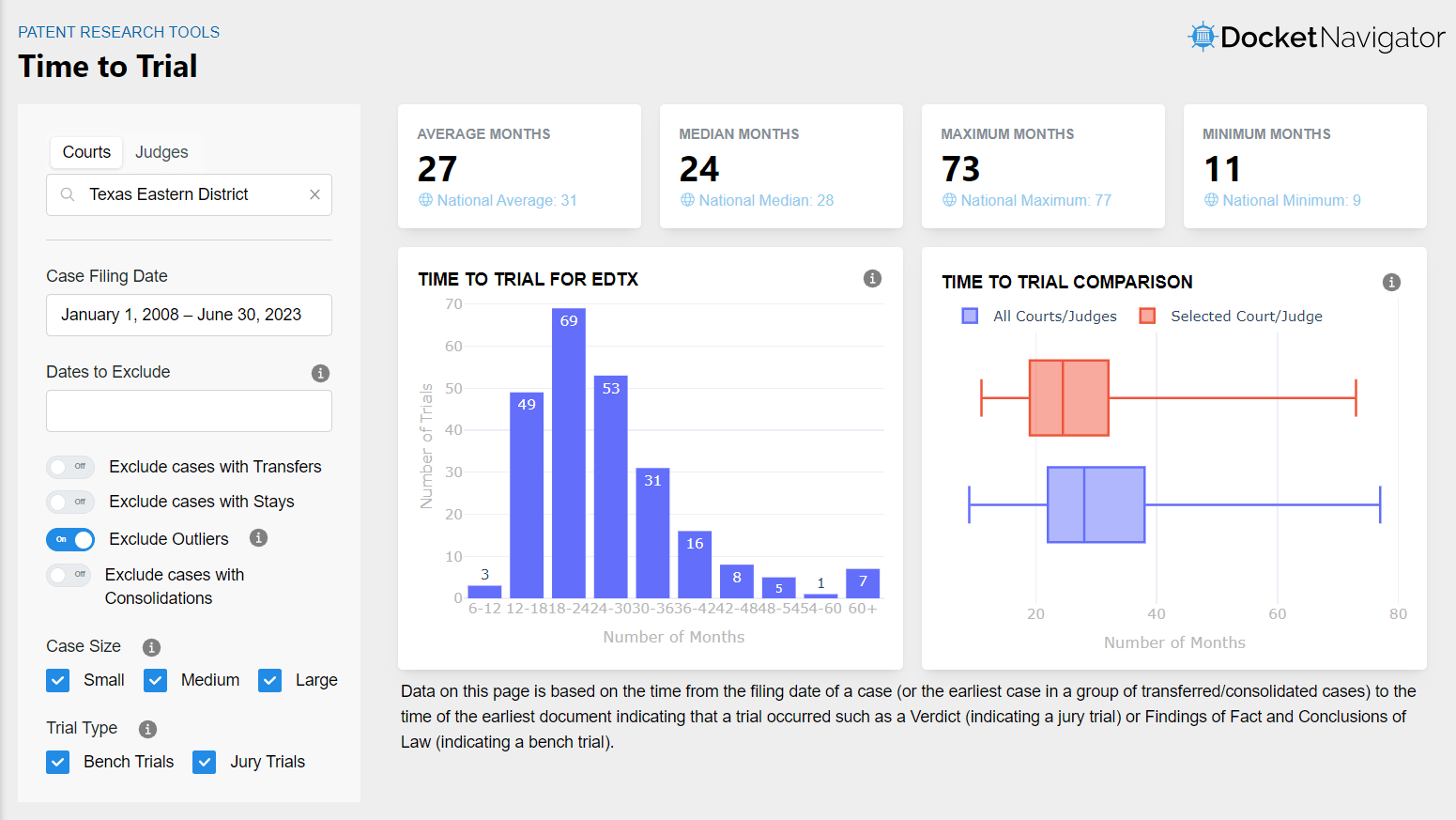Click the All Courts/Judges legend swatch
Viewport: 1456px width, 820px height.
point(970,316)
